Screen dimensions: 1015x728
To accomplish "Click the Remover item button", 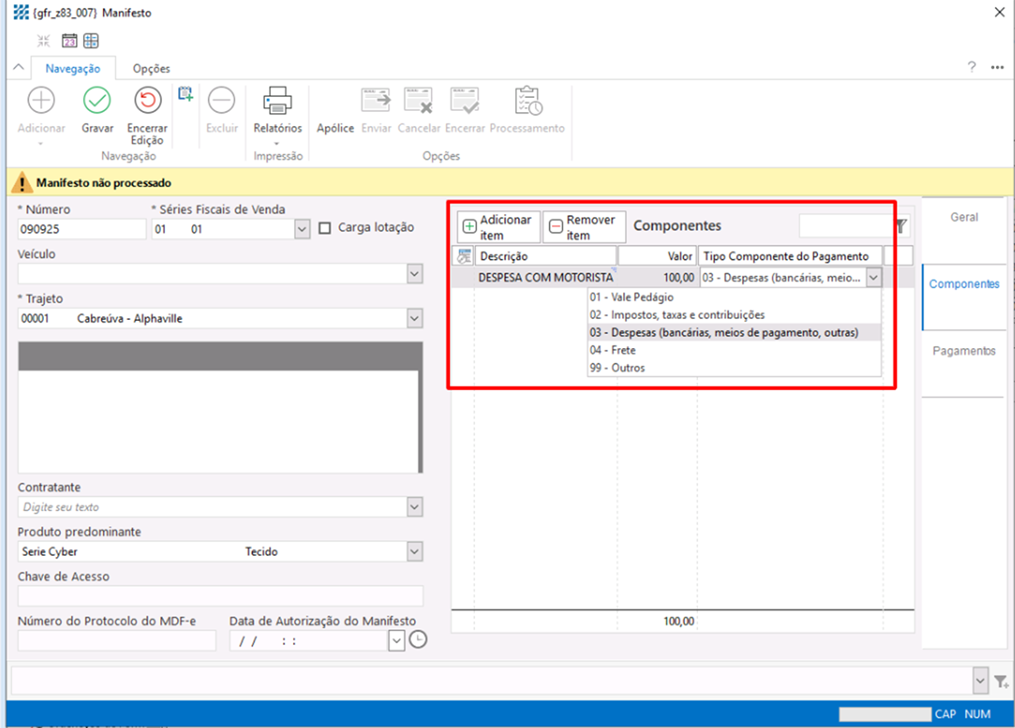I will [x=584, y=227].
